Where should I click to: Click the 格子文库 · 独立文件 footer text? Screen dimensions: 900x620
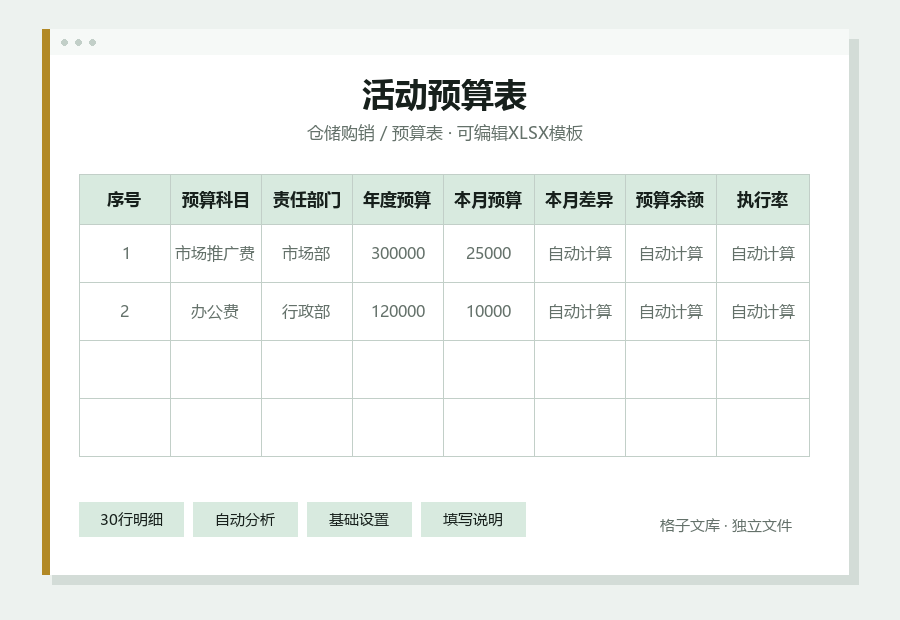point(726,525)
